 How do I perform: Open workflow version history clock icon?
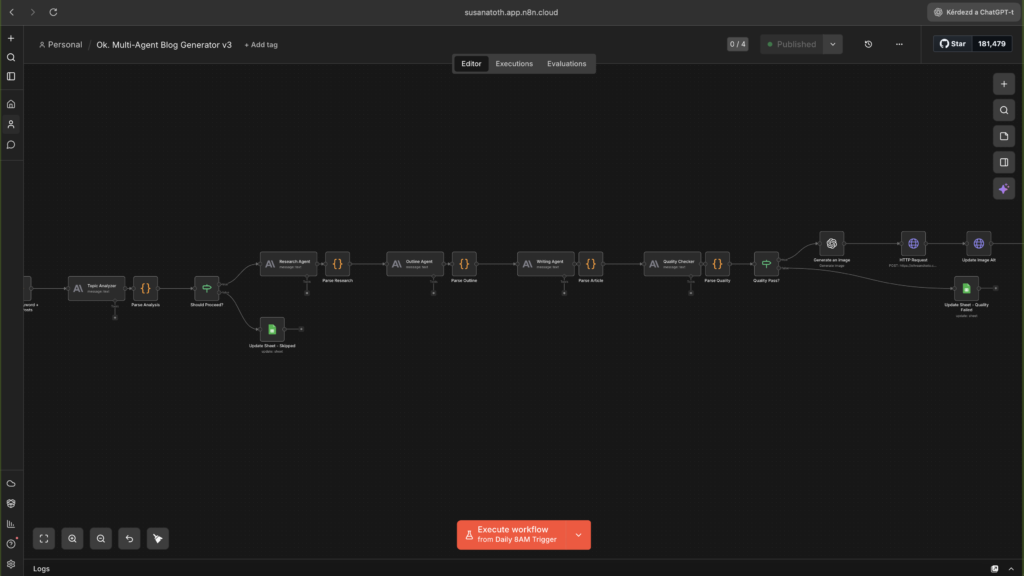pyautogui.click(x=868, y=44)
